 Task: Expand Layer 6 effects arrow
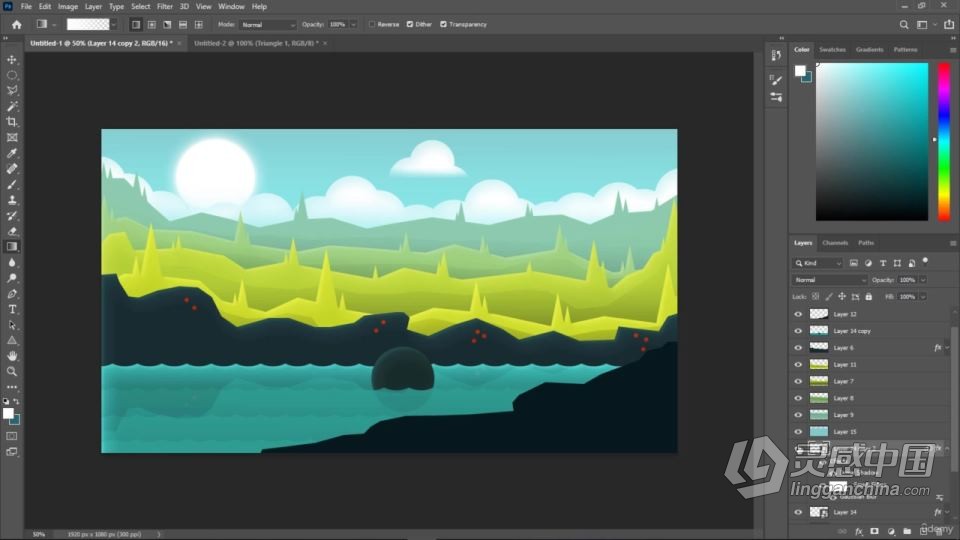947,348
